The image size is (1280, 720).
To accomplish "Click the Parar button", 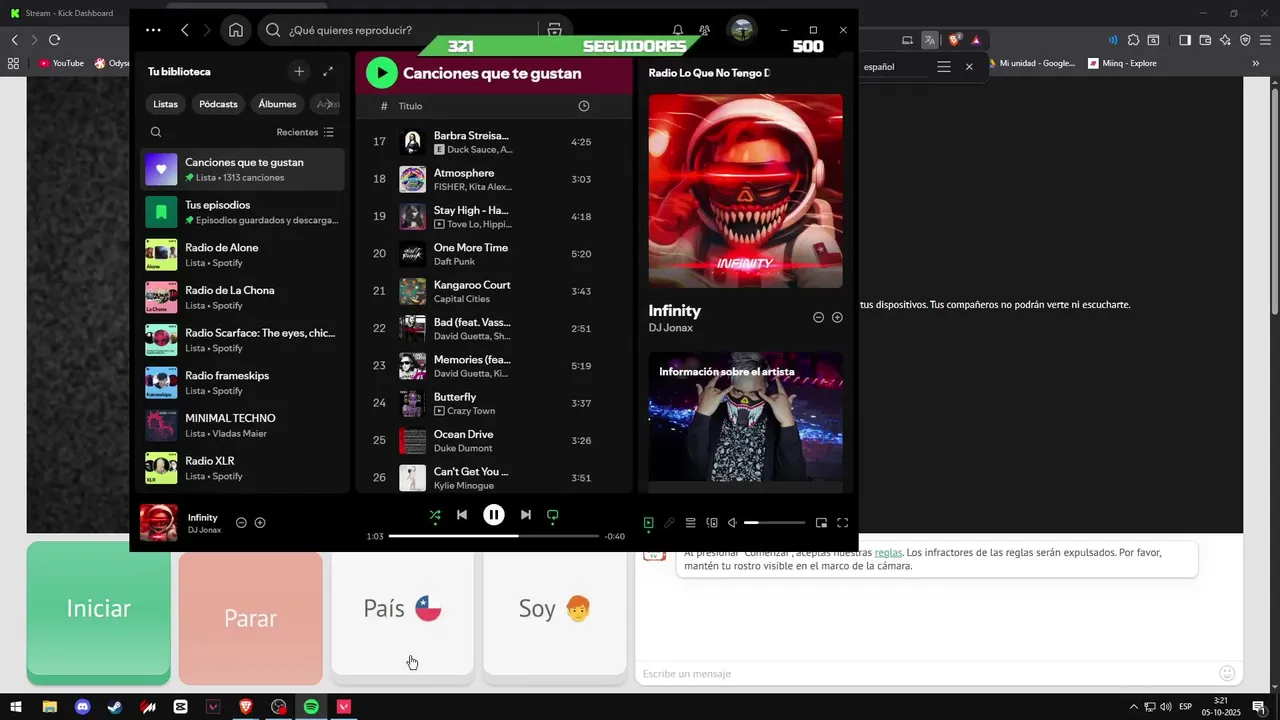I will tap(250, 617).
